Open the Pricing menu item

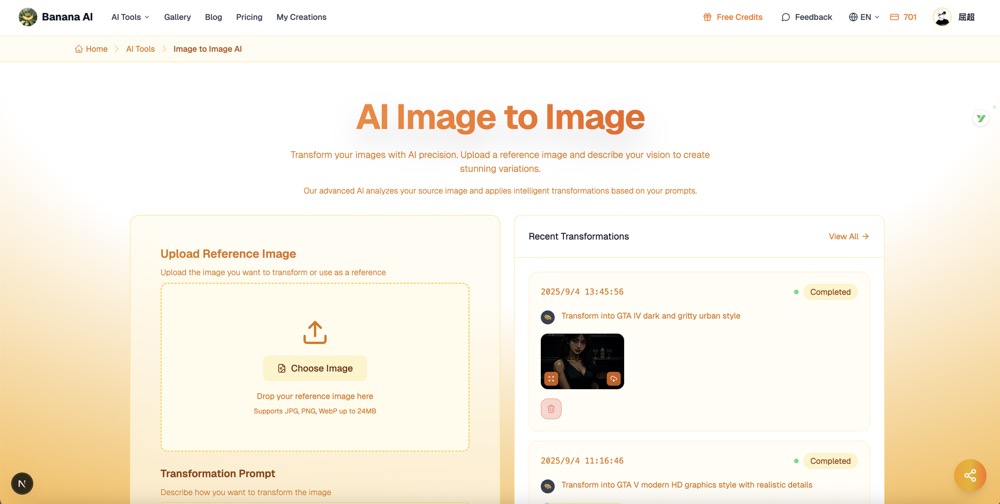249,17
